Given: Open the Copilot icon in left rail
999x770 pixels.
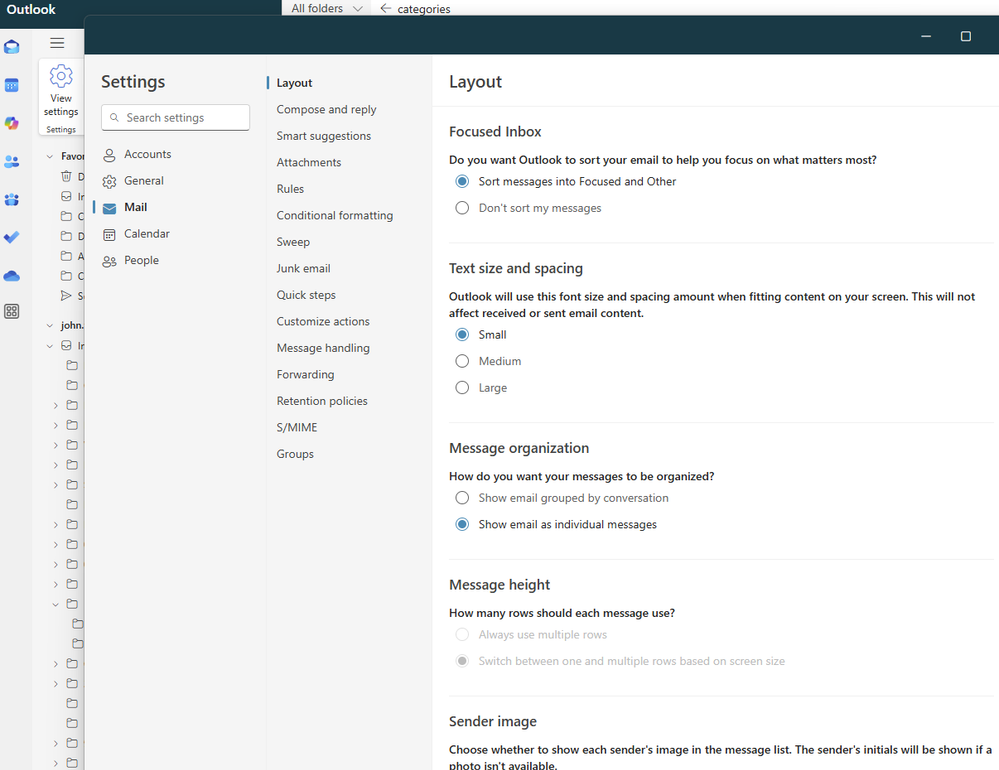Looking at the screenshot, I should (11, 123).
